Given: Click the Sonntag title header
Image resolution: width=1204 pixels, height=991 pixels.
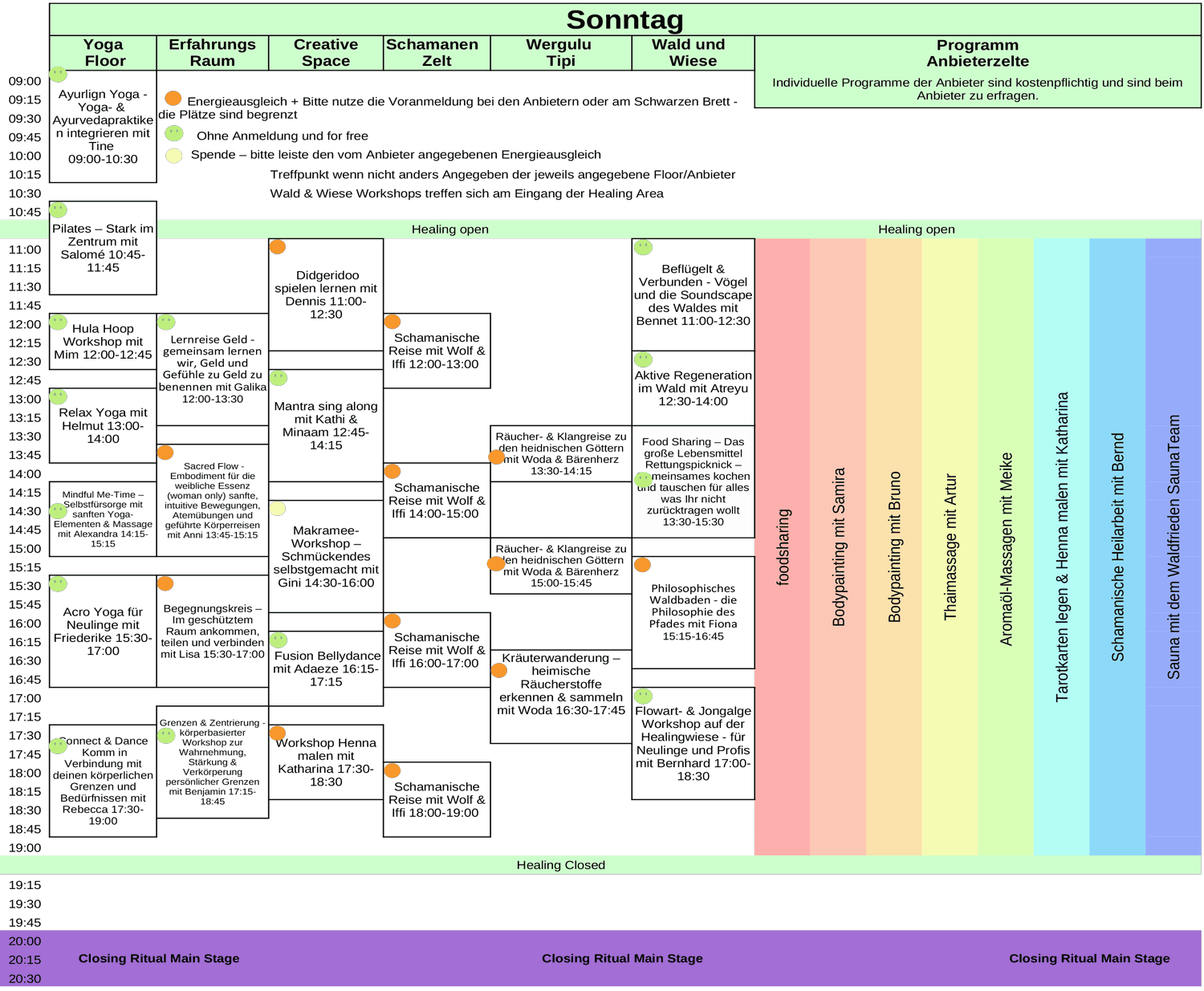Looking at the screenshot, I should click(x=624, y=20).
